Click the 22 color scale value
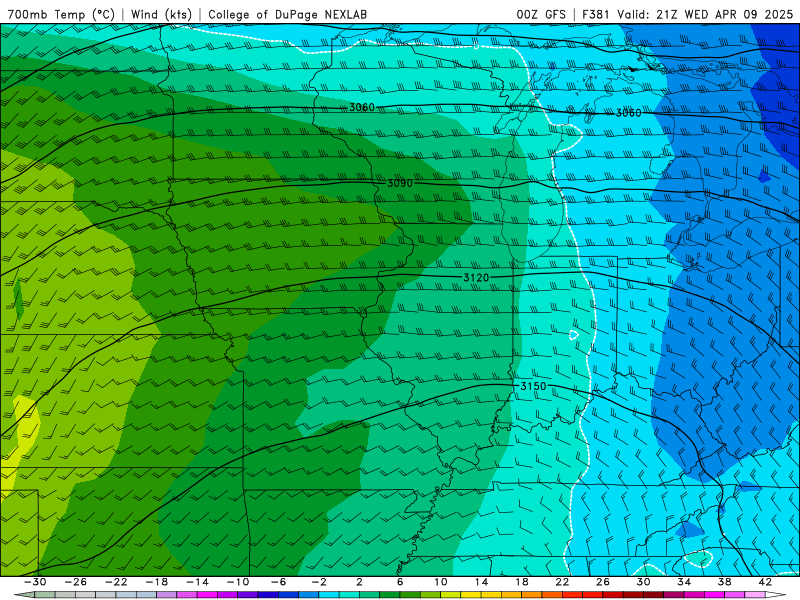The image size is (800, 600). (562, 582)
